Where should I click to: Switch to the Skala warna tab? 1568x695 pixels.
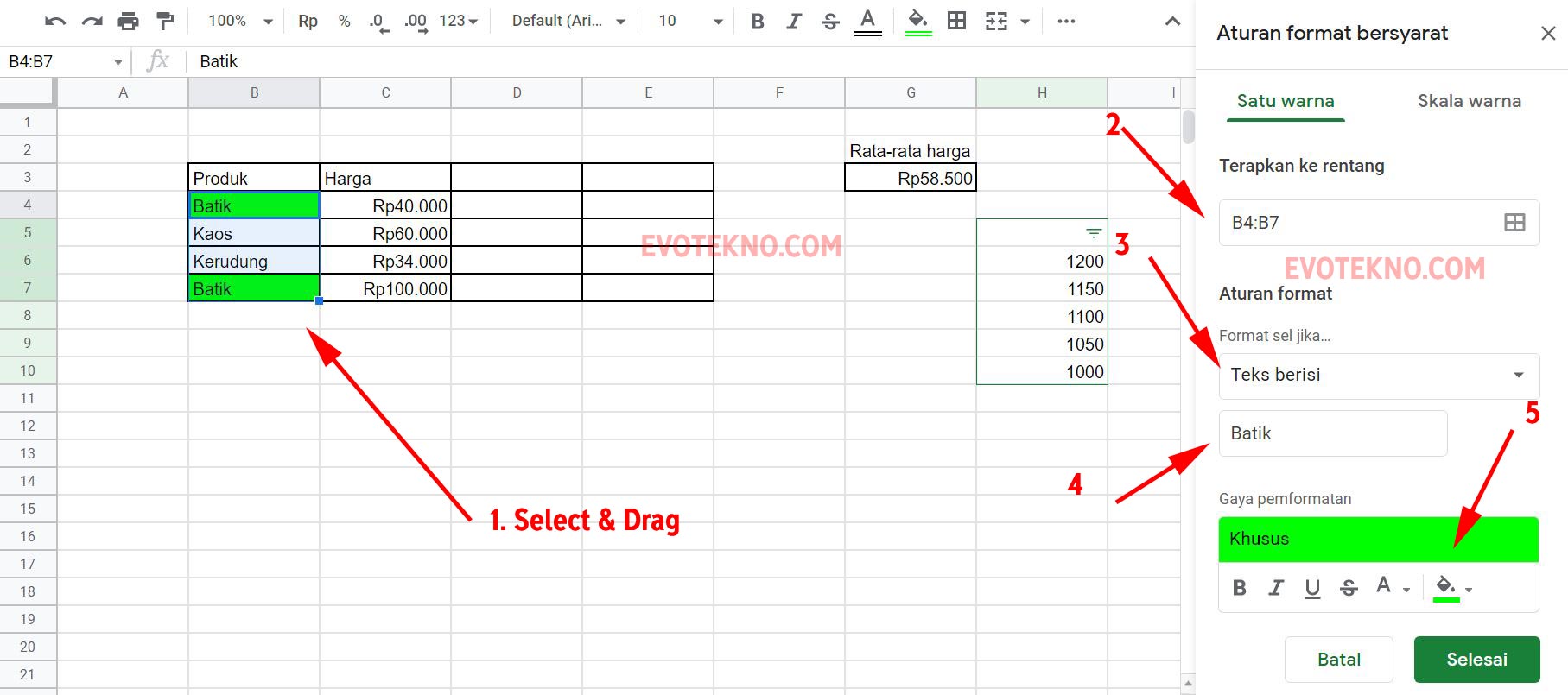1469,101
